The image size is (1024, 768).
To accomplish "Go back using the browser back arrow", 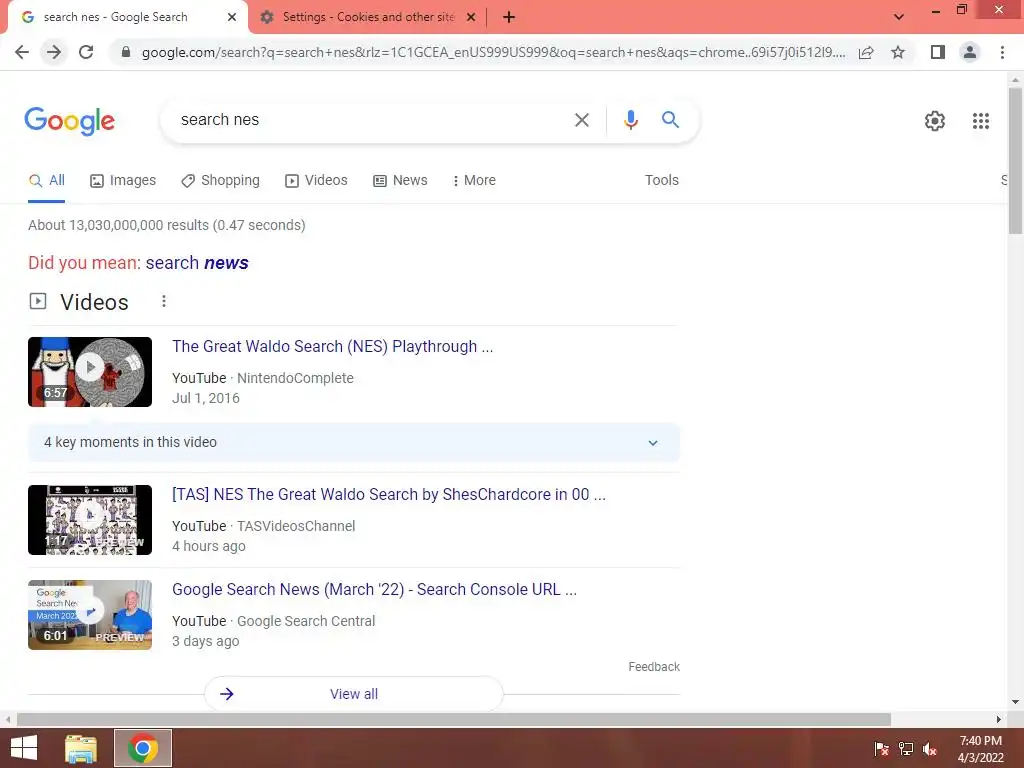I will pyautogui.click(x=22, y=52).
